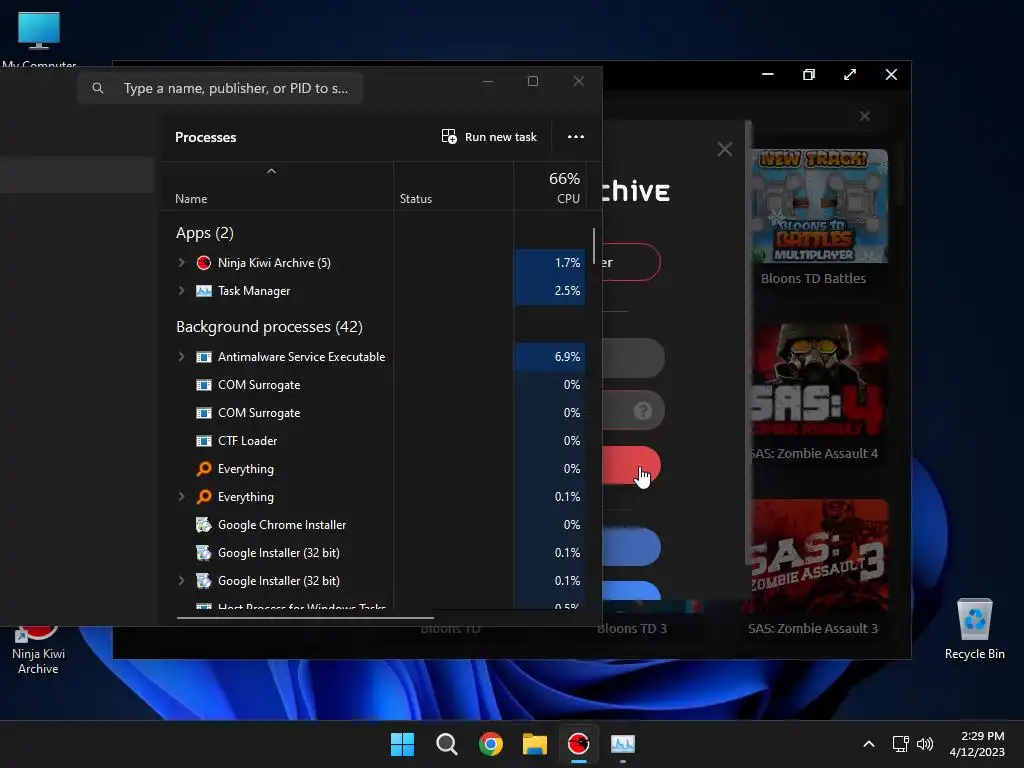Click the red outlined button in the Archive dialog
1024x768 pixels.
click(x=631, y=262)
